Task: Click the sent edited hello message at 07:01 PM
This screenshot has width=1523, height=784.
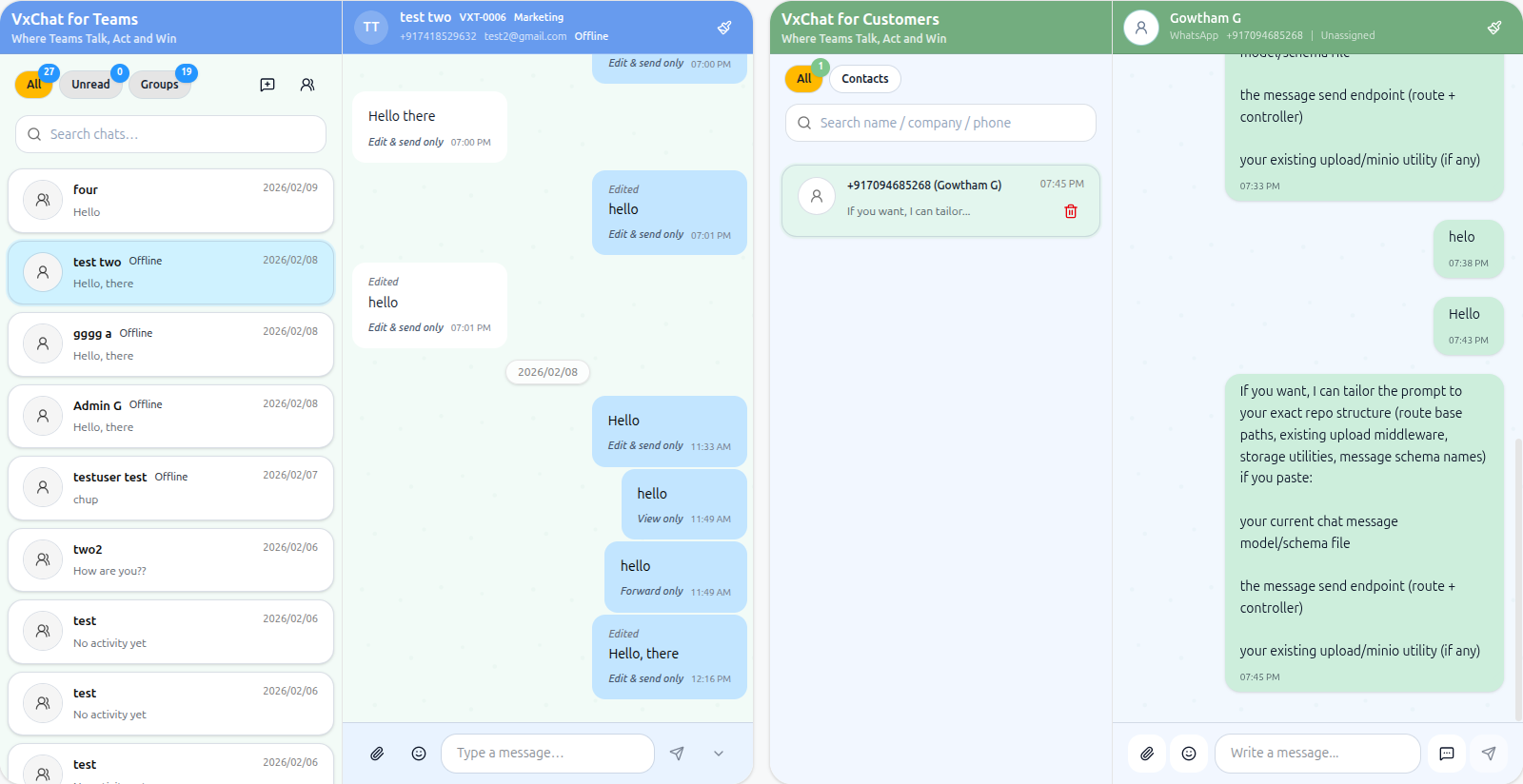Action: coord(669,212)
